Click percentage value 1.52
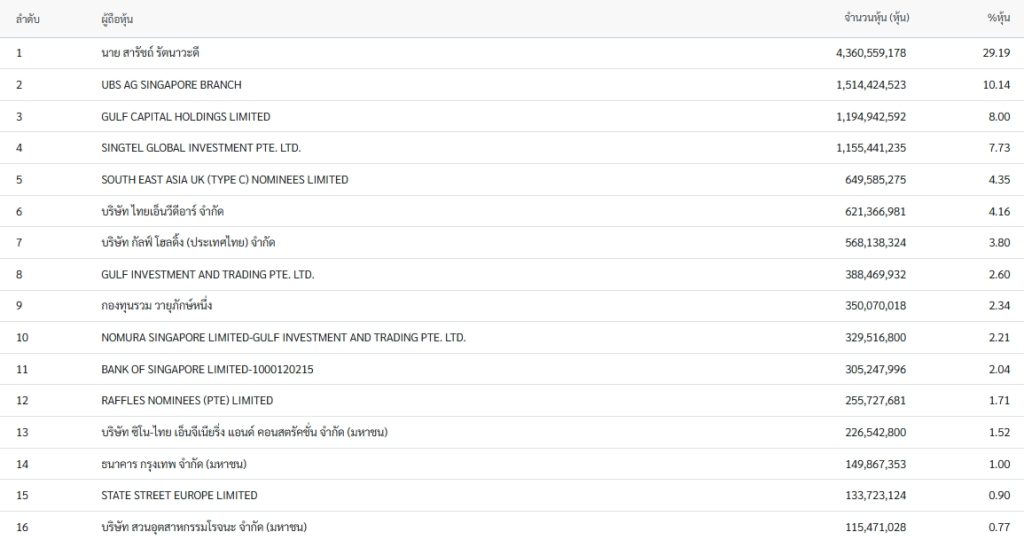 pyautogui.click(x=999, y=432)
